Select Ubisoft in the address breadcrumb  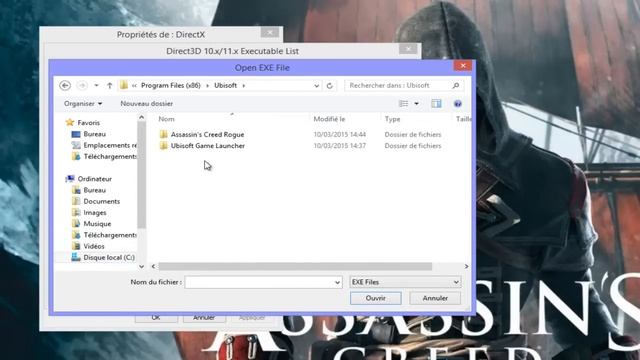[x=225, y=85]
